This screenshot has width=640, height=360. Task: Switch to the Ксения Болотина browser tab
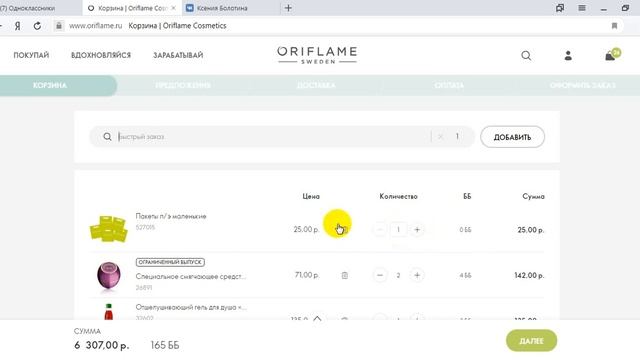(222, 8)
